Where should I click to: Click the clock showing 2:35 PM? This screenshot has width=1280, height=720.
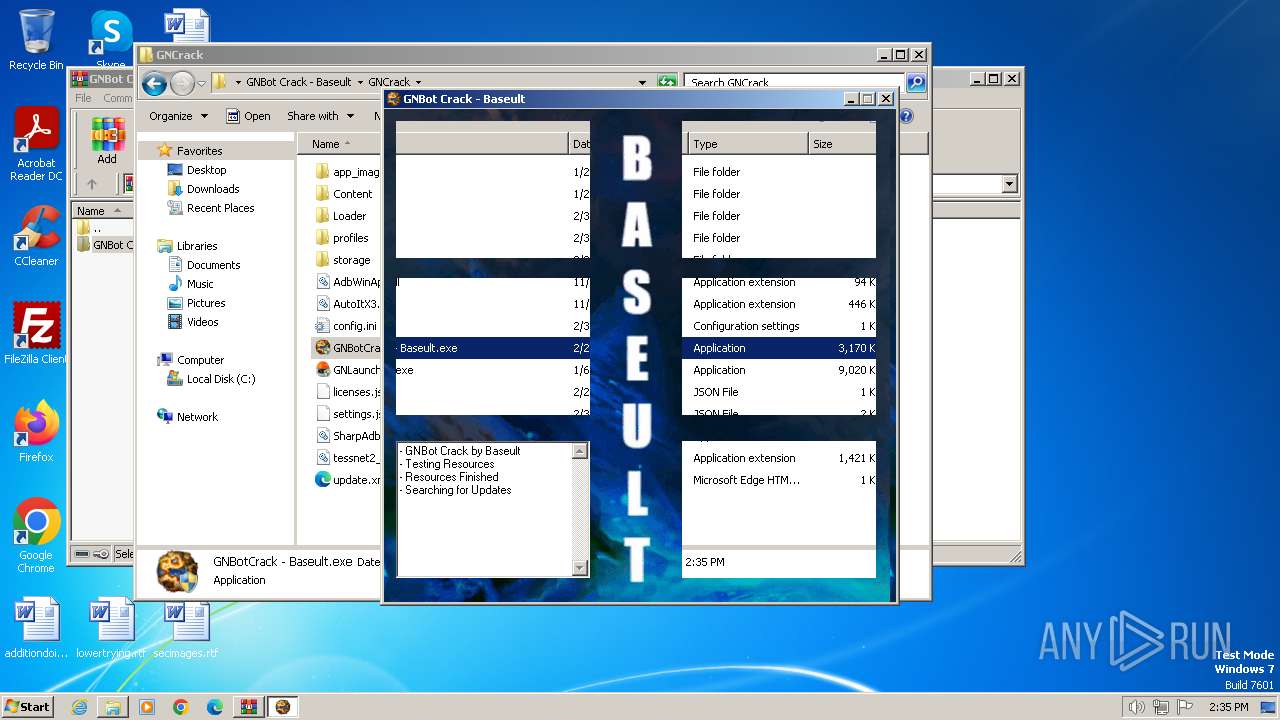coord(1228,707)
